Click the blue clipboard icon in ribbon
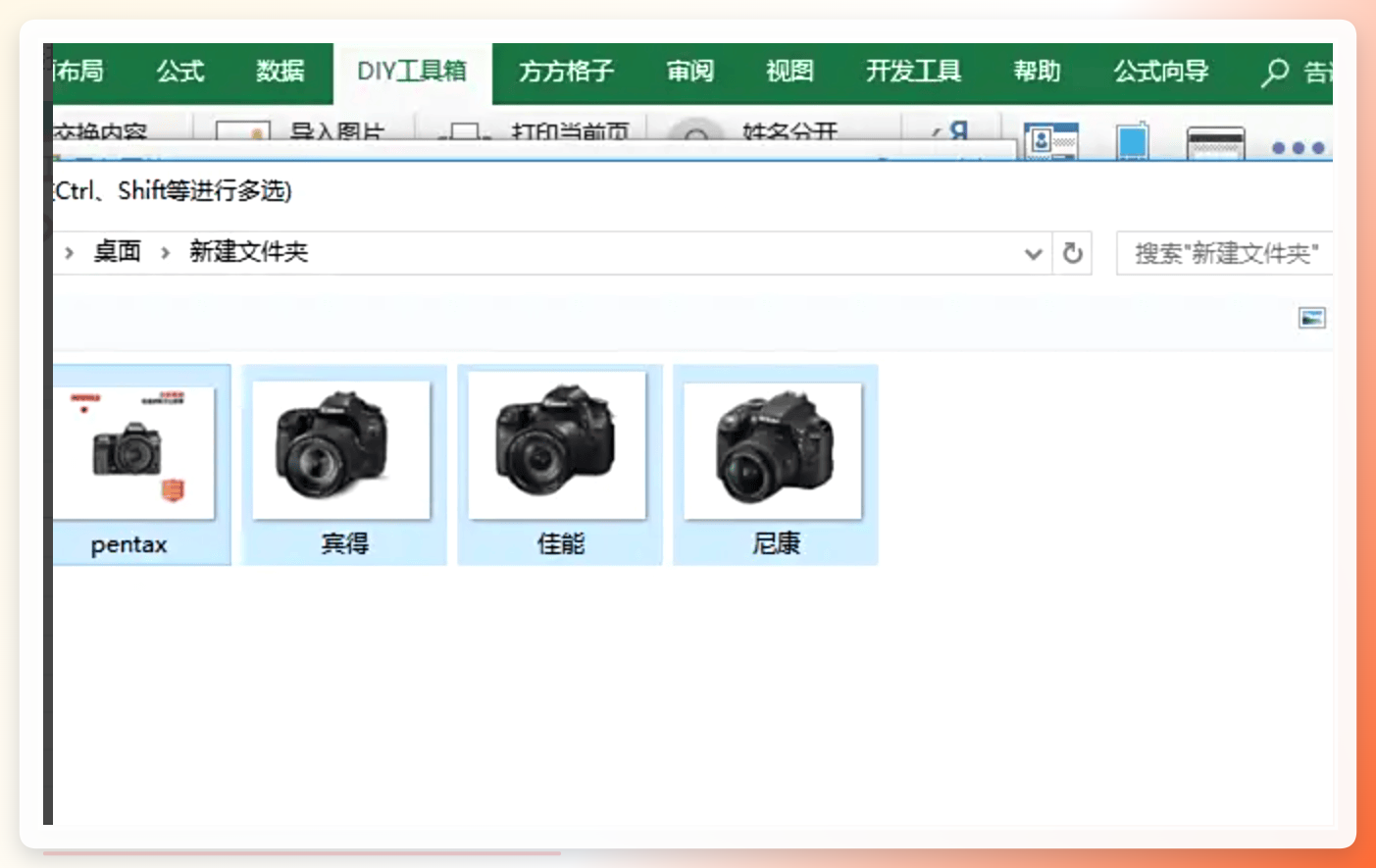The image size is (1376, 868). coord(1133,140)
